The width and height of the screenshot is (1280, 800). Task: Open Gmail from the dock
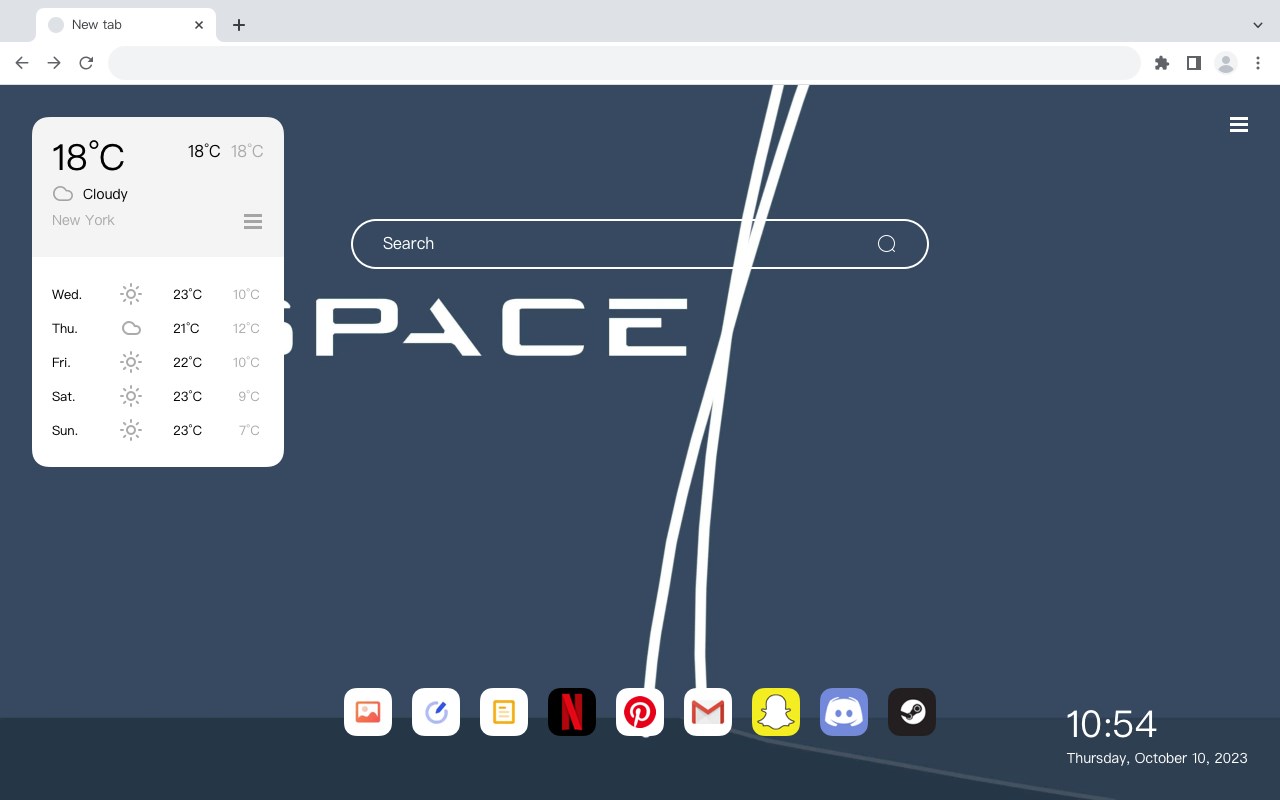(x=708, y=712)
